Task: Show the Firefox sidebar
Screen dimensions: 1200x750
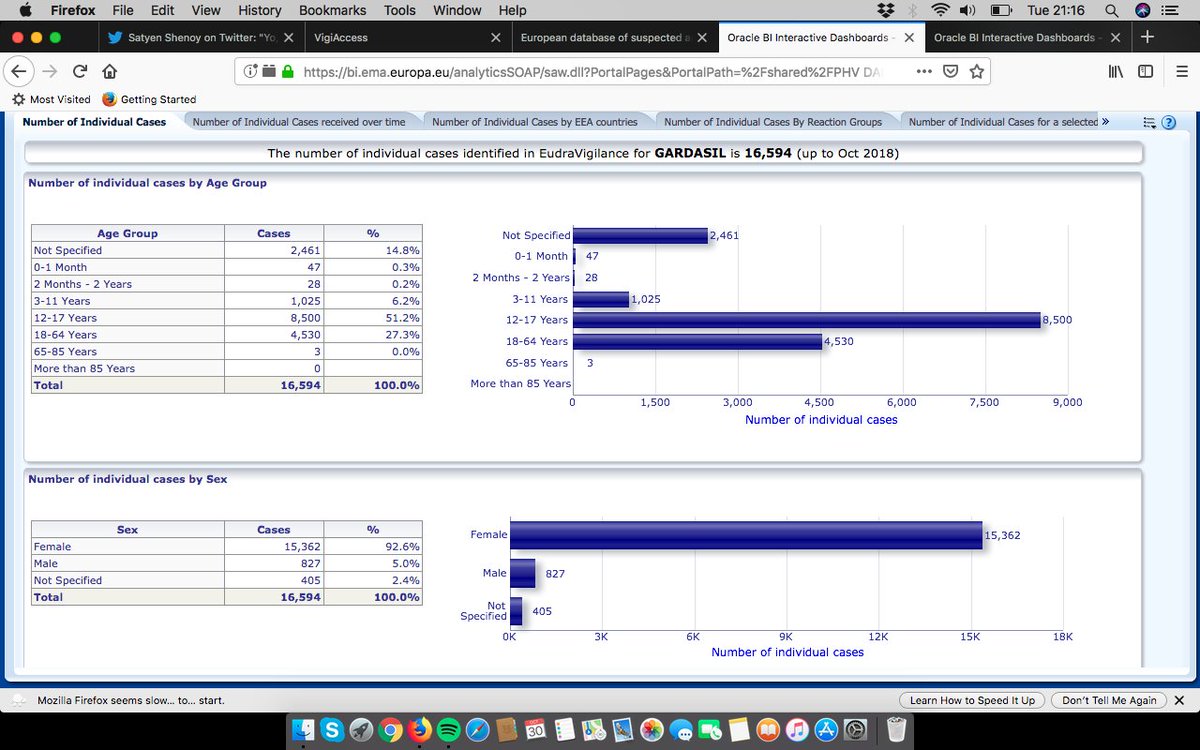Action: tap(1145, 72)
